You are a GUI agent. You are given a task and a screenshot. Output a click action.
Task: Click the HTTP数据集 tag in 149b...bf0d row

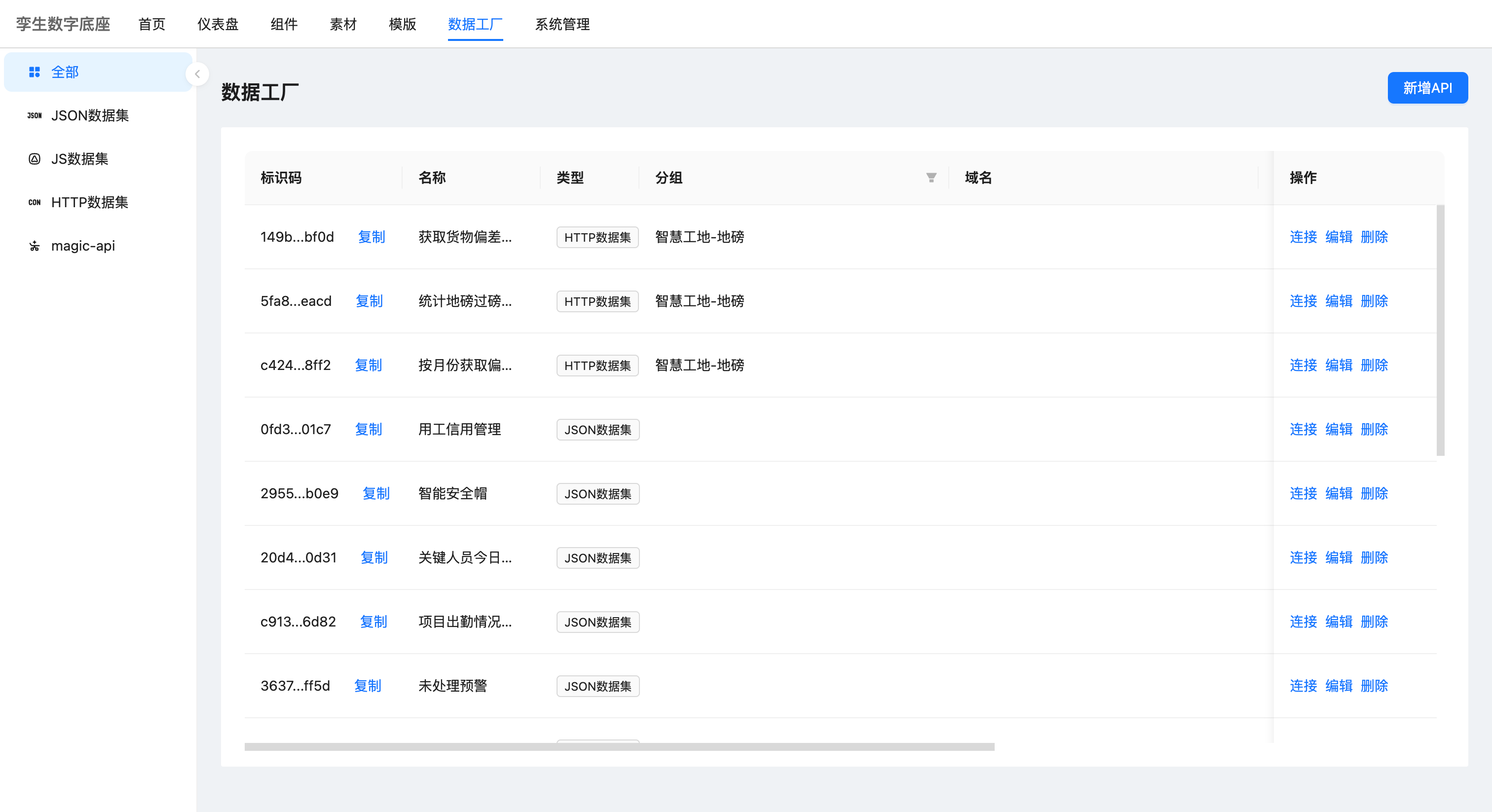point(597,237)
